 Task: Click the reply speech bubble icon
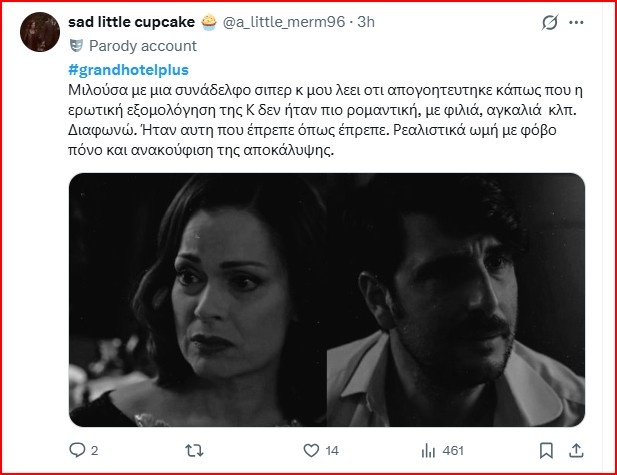click(77, 450)
